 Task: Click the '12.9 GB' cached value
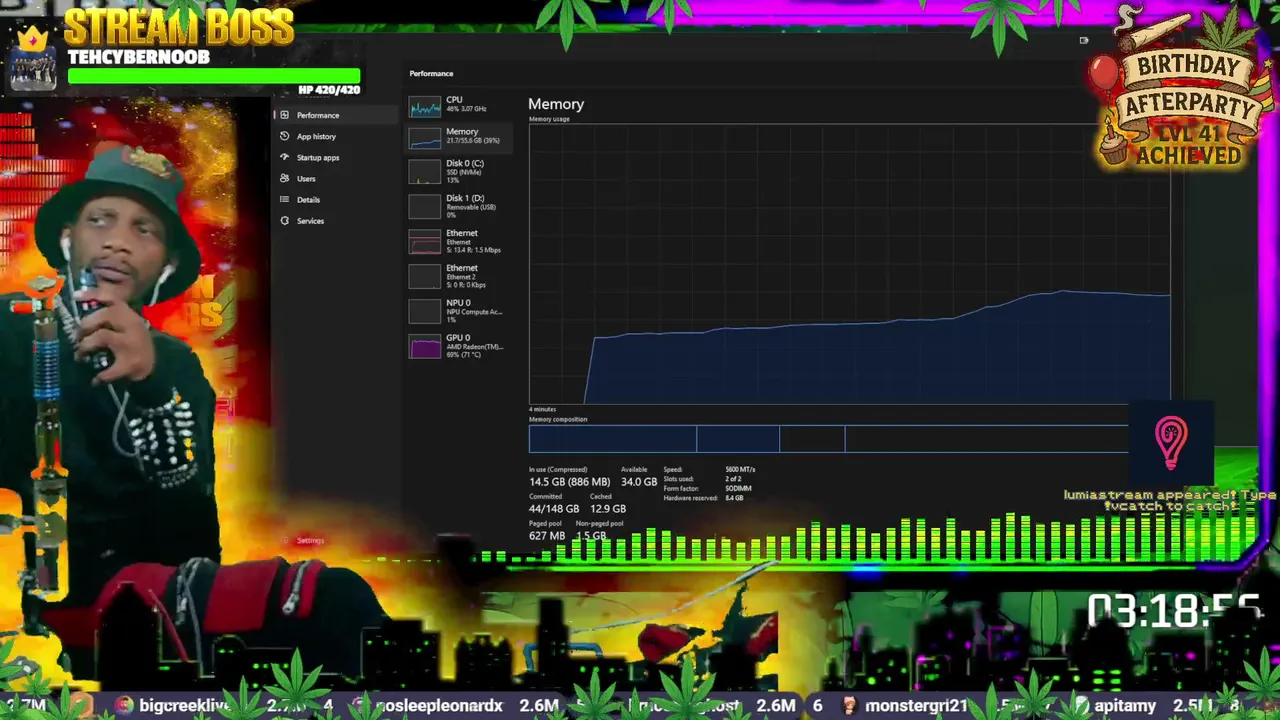tap(608, 509)
